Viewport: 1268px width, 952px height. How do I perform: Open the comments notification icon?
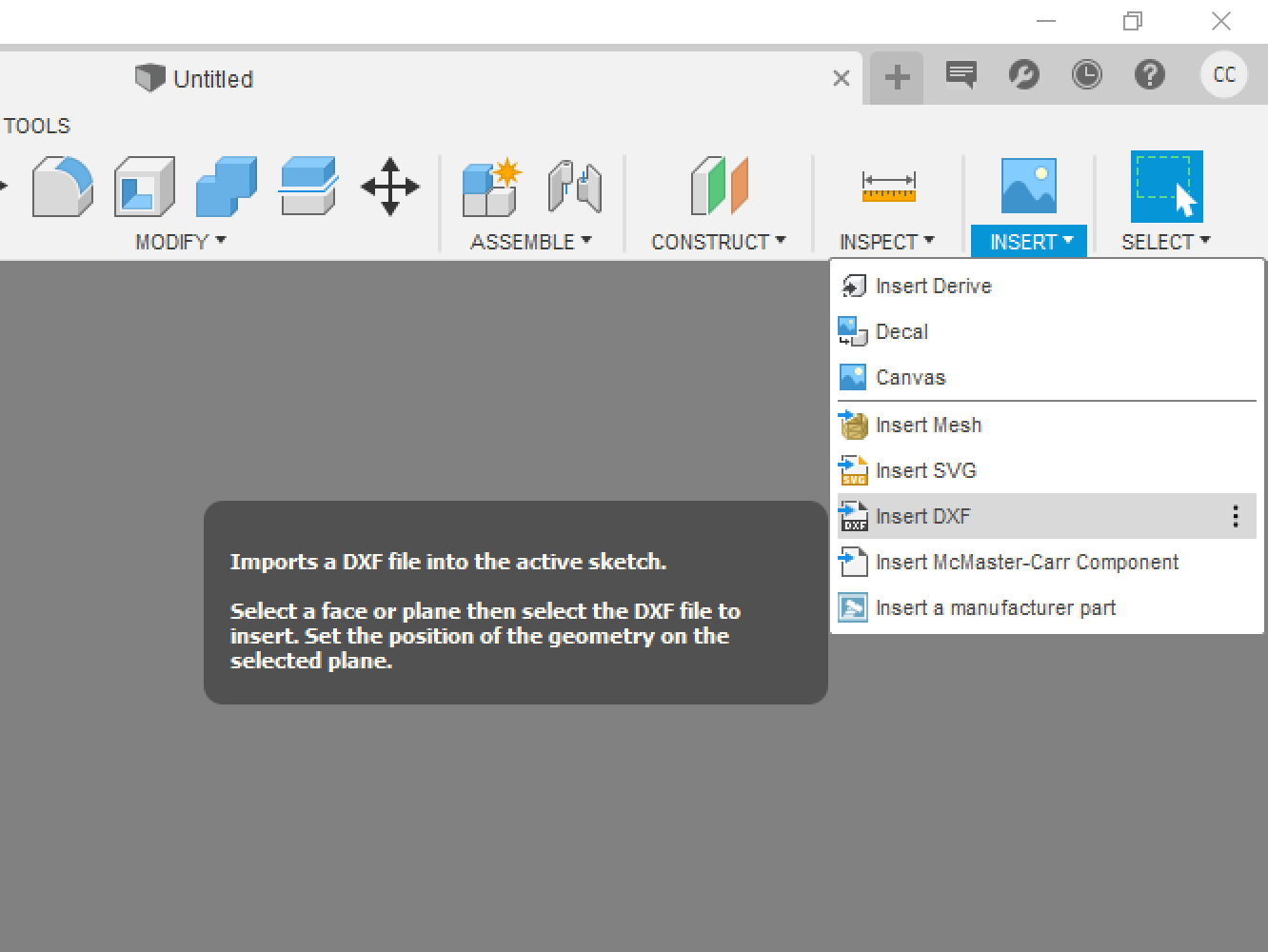961,75
